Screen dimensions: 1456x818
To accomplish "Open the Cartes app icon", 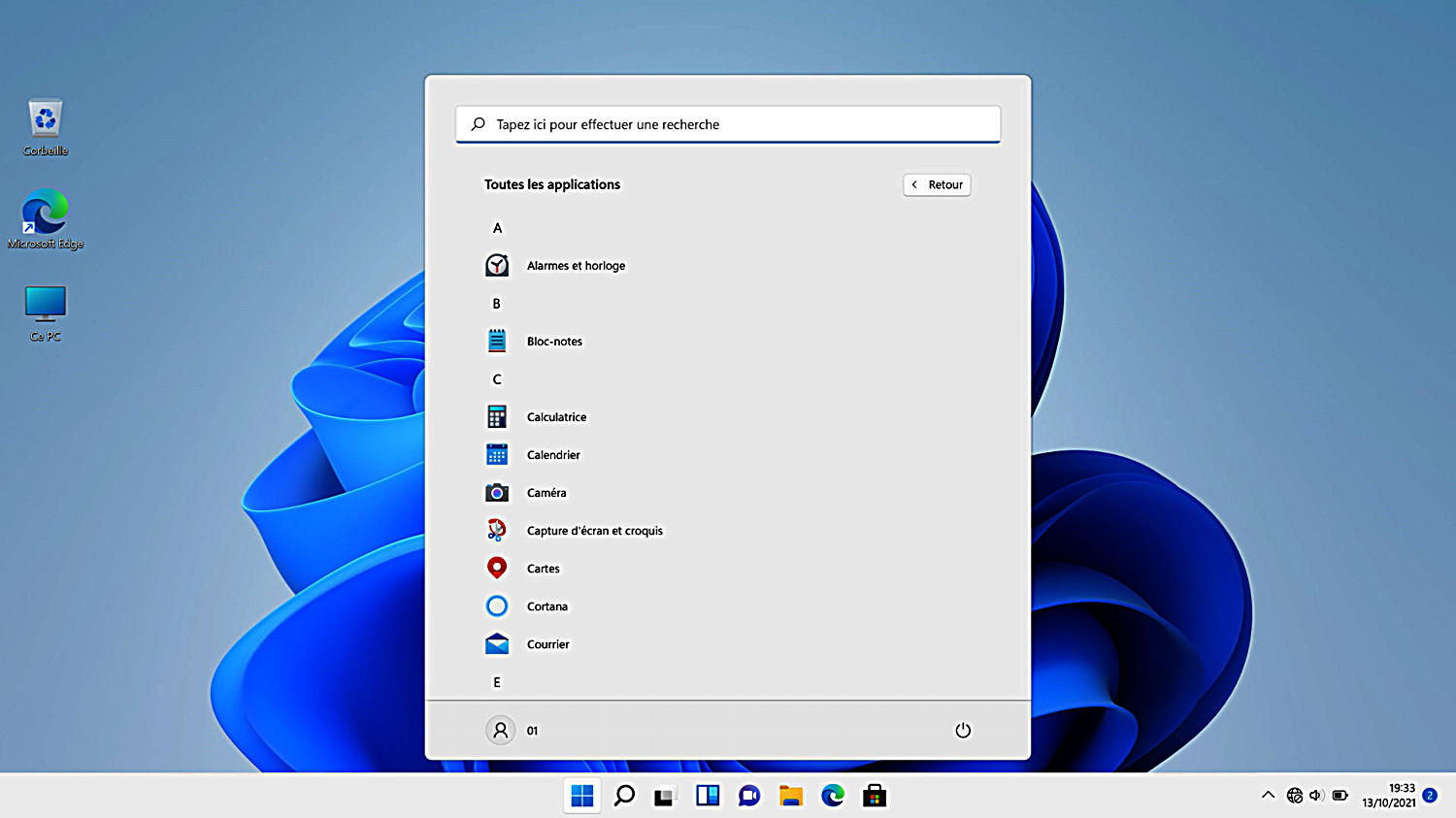I will pyautogui.click(x=497, y=568).
